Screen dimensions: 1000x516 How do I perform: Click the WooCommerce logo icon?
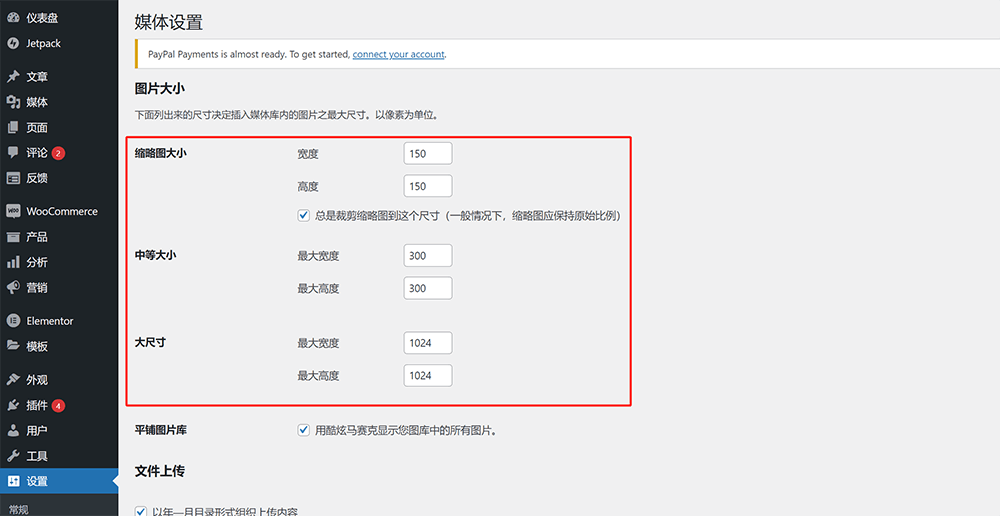pos(13,211)
